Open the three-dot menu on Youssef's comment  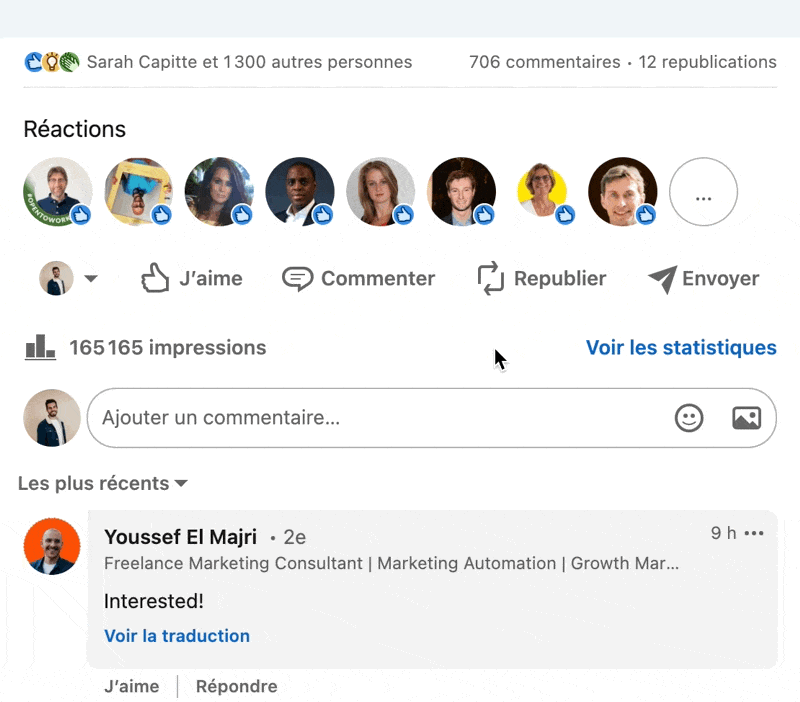tap(754, 534)
